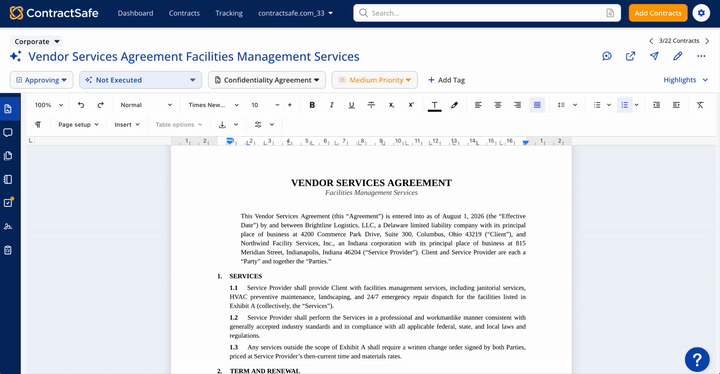Center align the text
Screen dimensions: 720x374
(498, 105)
